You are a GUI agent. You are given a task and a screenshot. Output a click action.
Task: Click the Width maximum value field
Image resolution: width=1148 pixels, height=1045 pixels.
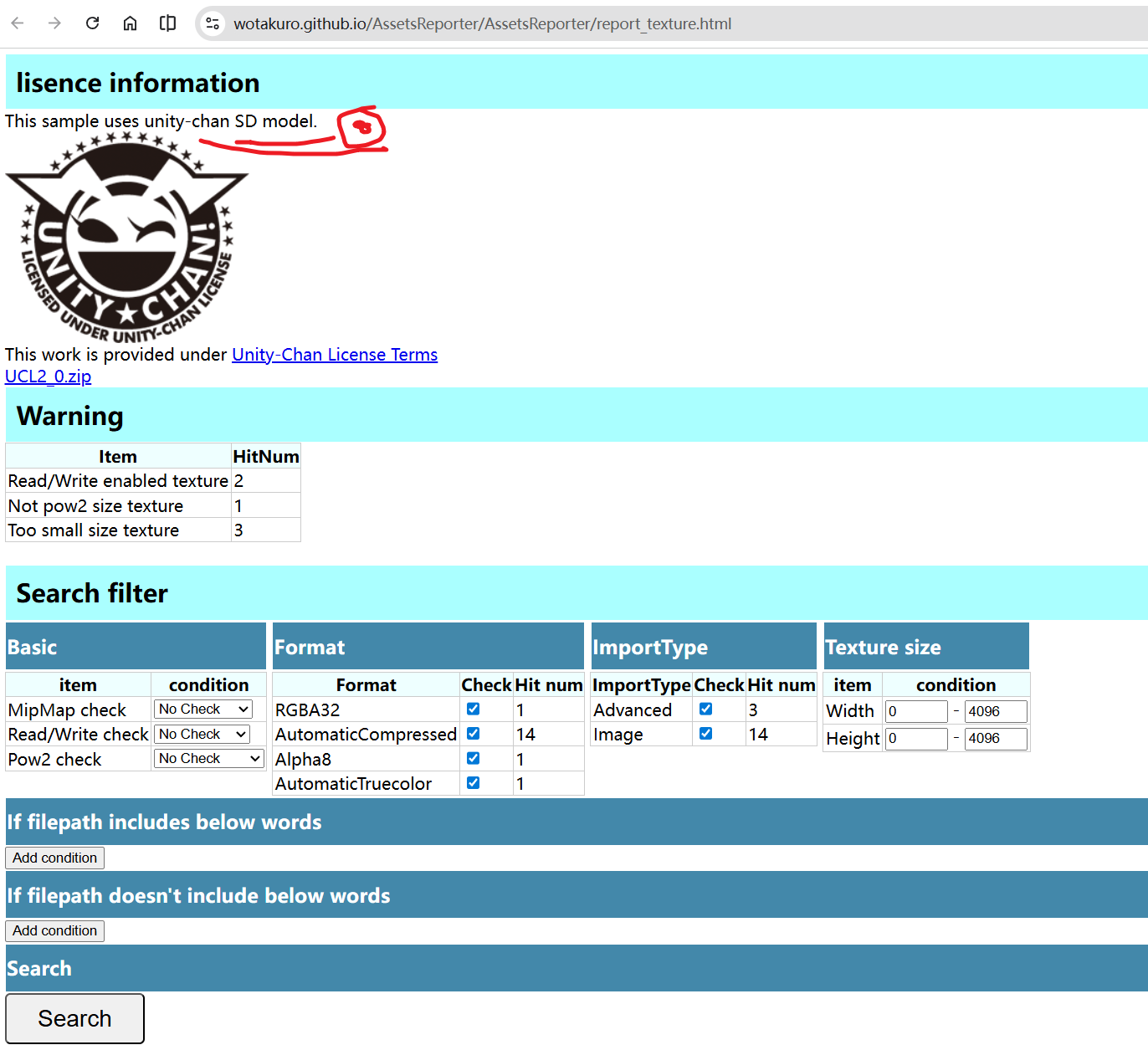coord(996,711)
